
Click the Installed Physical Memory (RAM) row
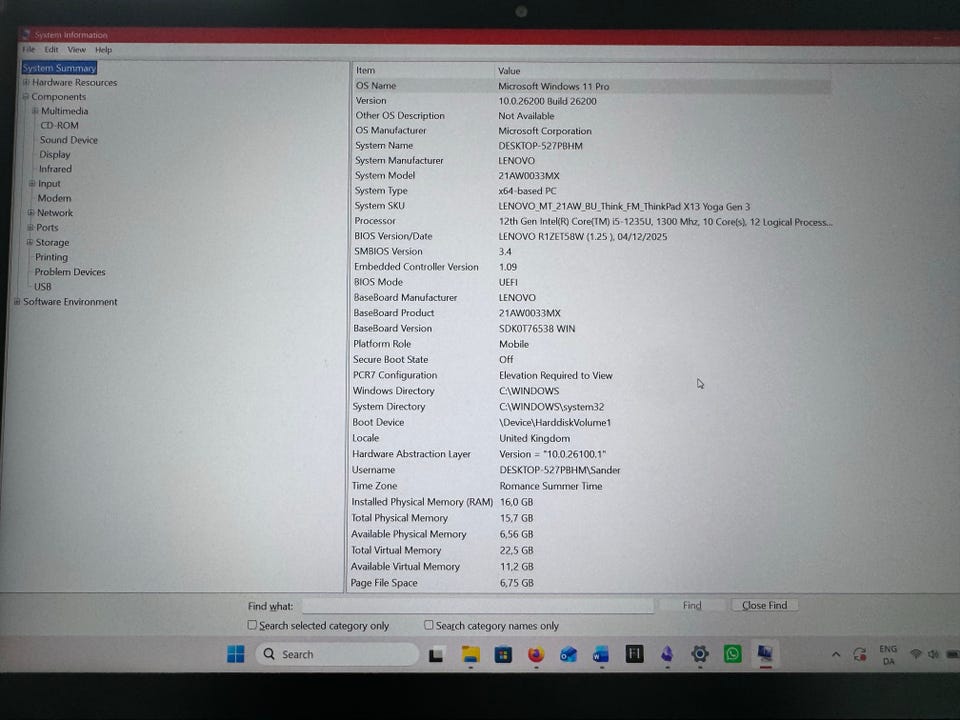coord(591,502)
